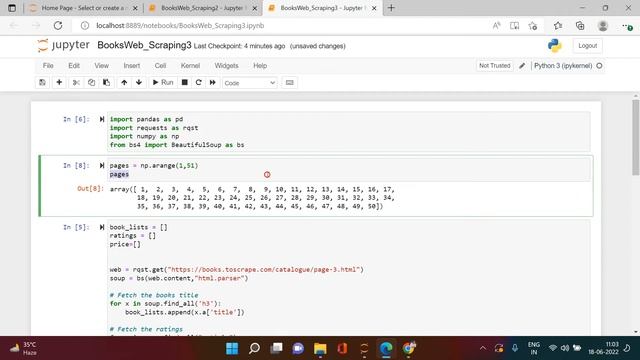640x360 pixels.
Task: Click the run-cell icon beside In [8]
Action: click(x=102, y=165)
